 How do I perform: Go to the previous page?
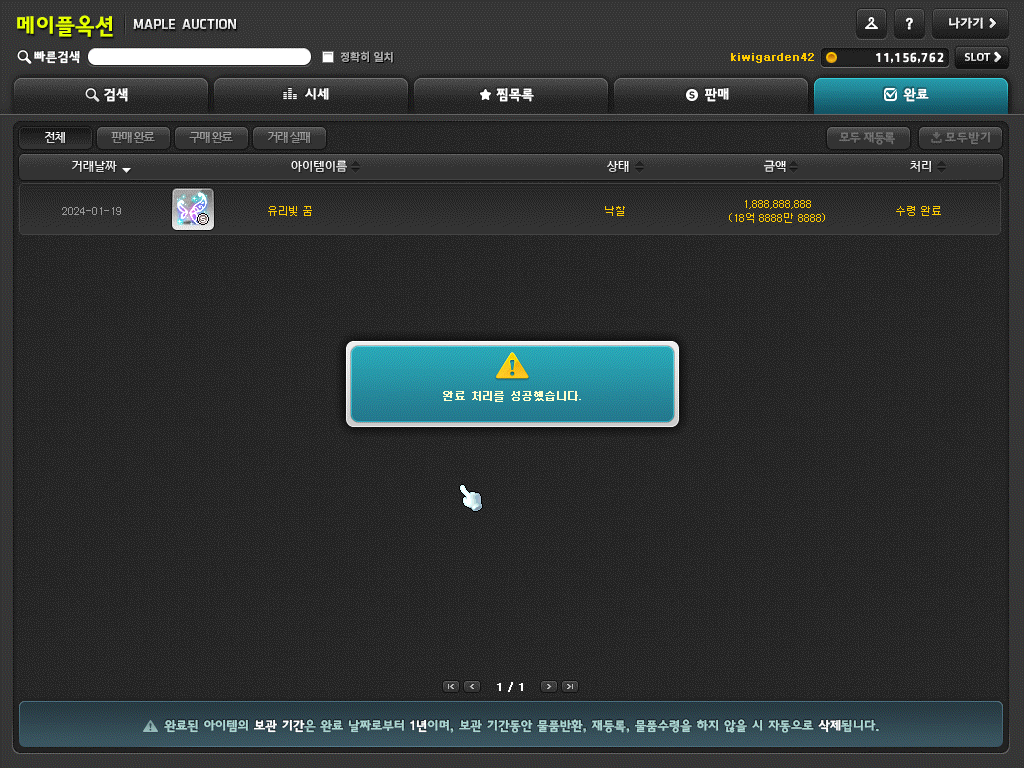click(x=472, y=686)
